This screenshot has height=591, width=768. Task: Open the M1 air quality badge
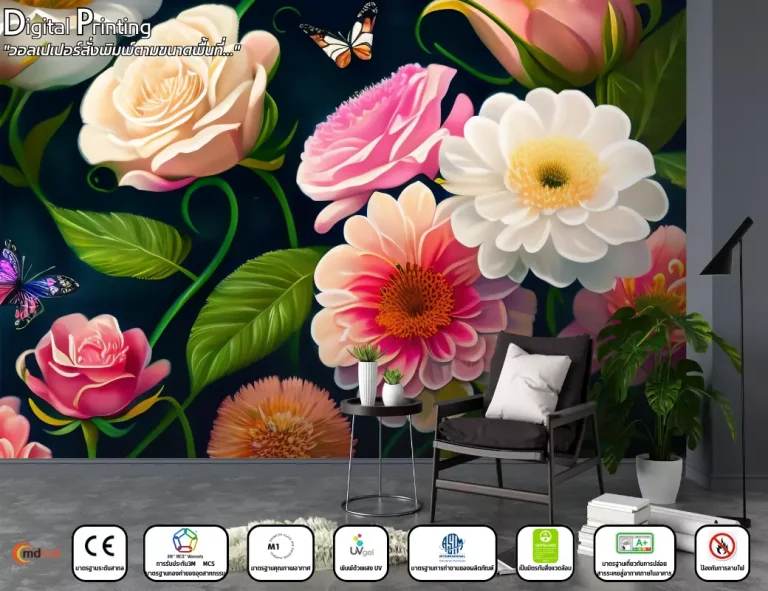(280, 552)
